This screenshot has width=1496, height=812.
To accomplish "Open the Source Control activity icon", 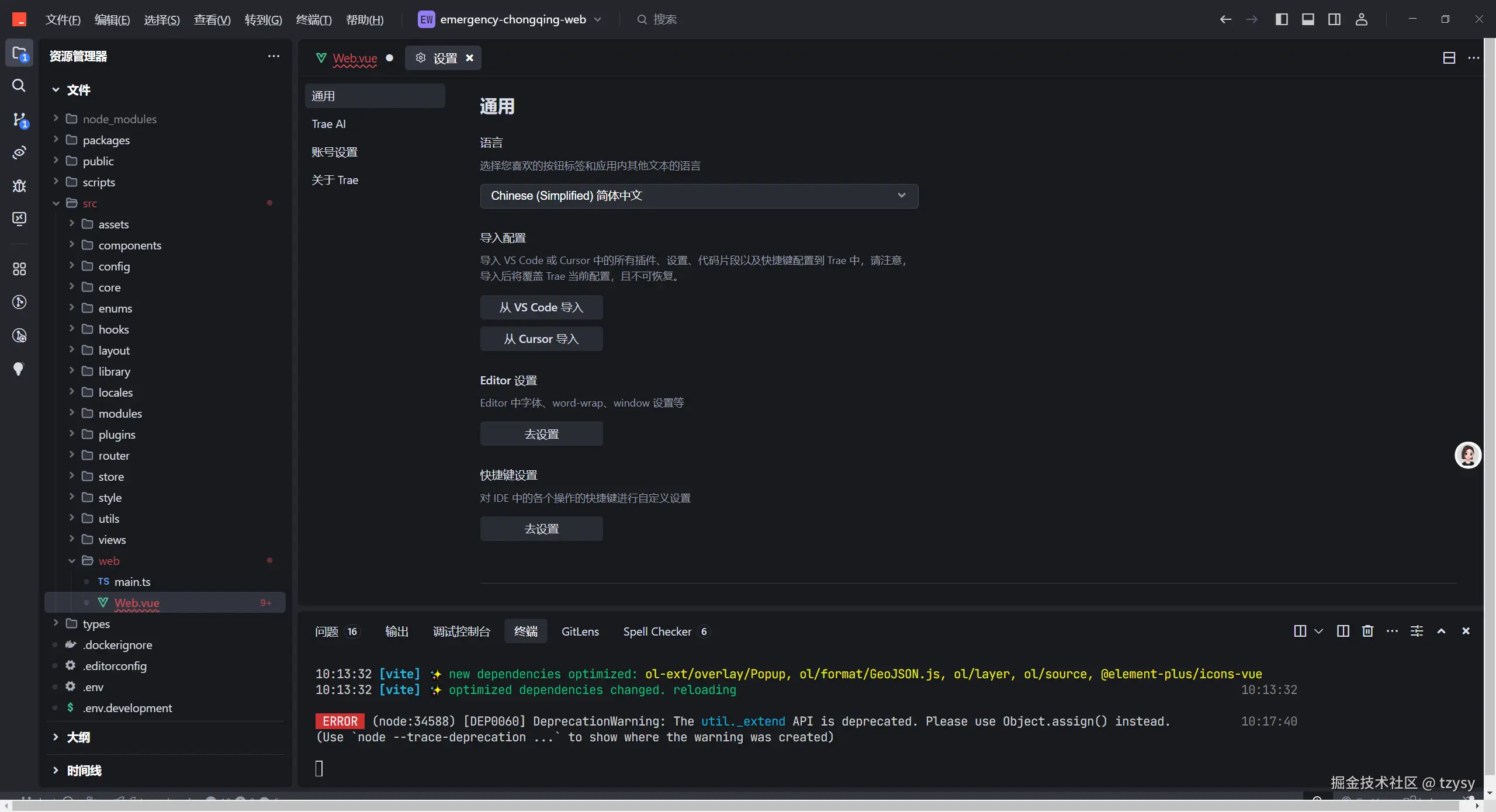I will coord(19,119).
